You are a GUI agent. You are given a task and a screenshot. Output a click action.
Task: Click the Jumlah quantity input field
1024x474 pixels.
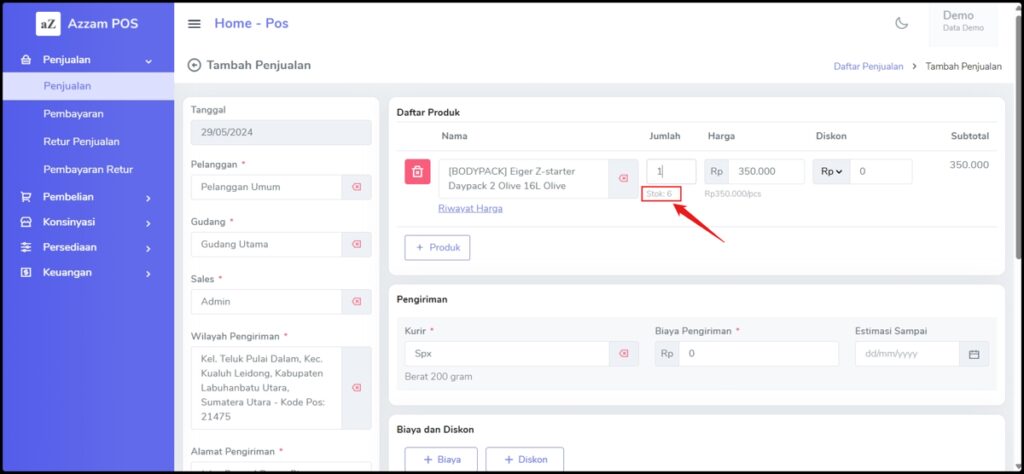(x=670, y=172)
